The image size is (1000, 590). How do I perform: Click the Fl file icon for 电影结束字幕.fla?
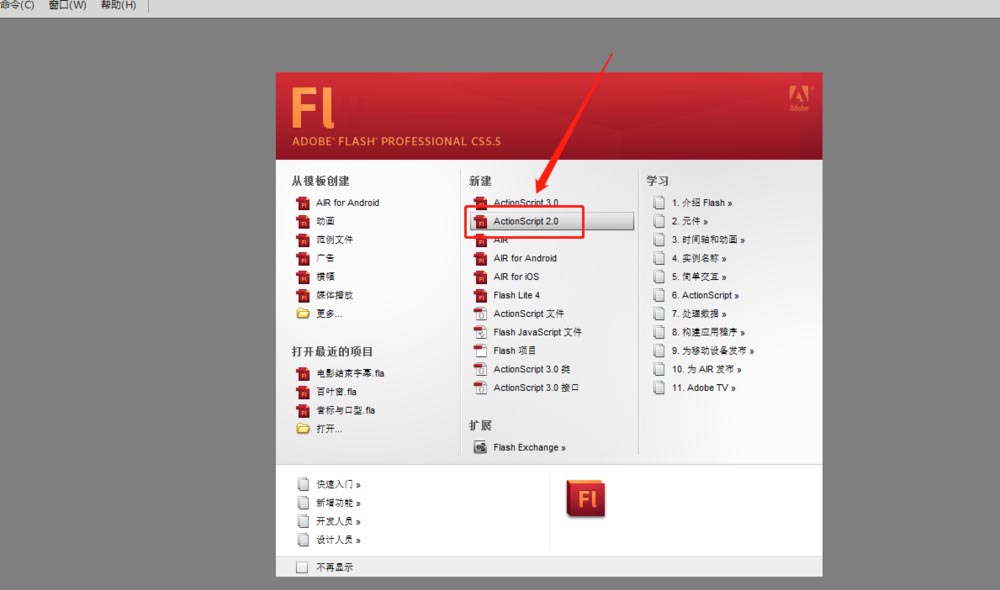click(x=303, y=373)
